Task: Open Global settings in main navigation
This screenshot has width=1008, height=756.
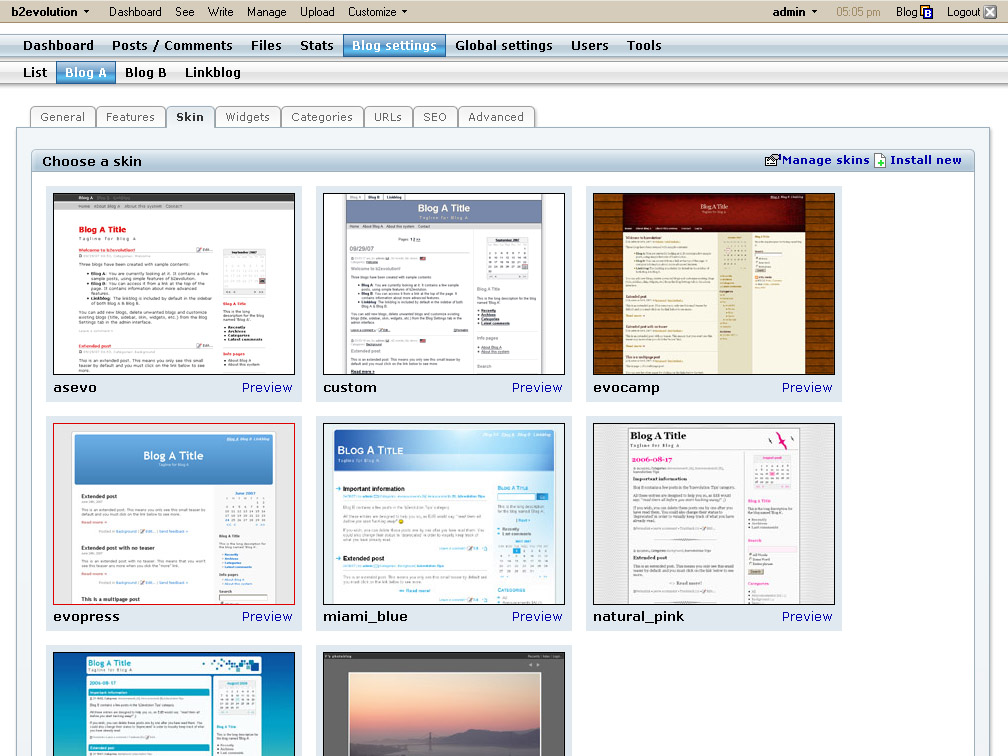Action: tap(503, 45)
